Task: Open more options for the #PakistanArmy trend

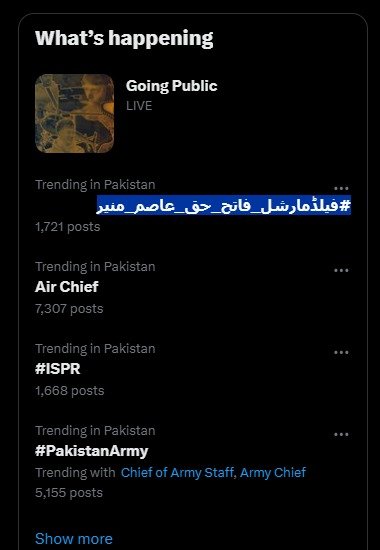Action: click(x=341, y=435)
